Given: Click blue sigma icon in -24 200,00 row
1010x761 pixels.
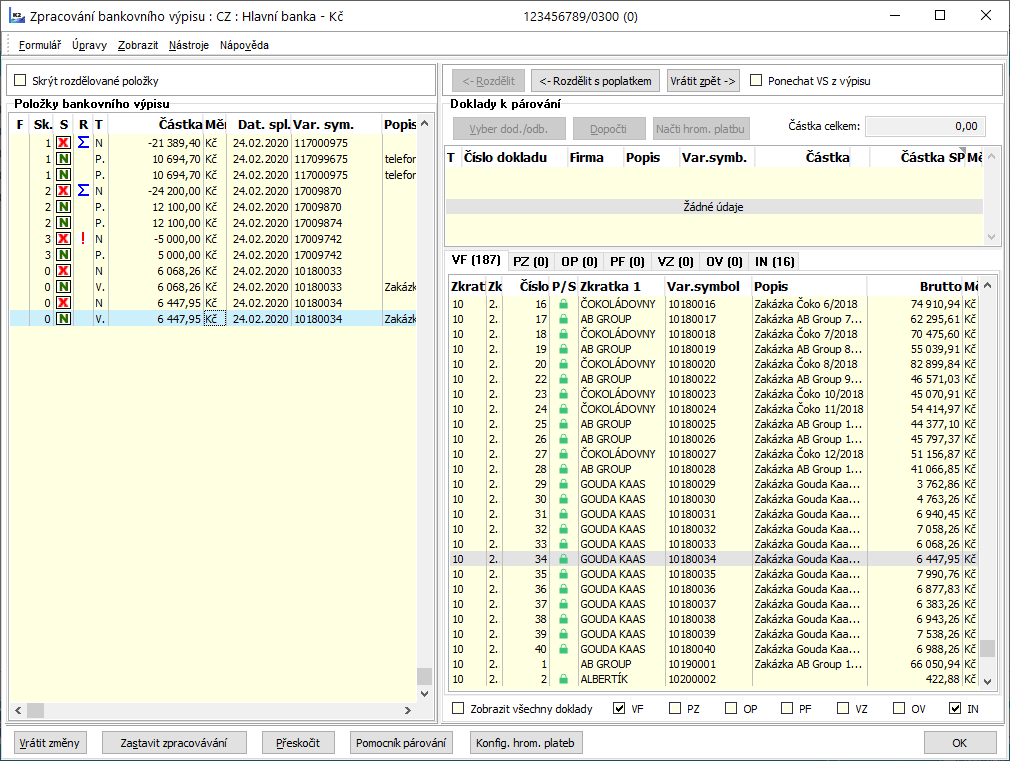Looking at the screenshot, I should tap(83, 190).
